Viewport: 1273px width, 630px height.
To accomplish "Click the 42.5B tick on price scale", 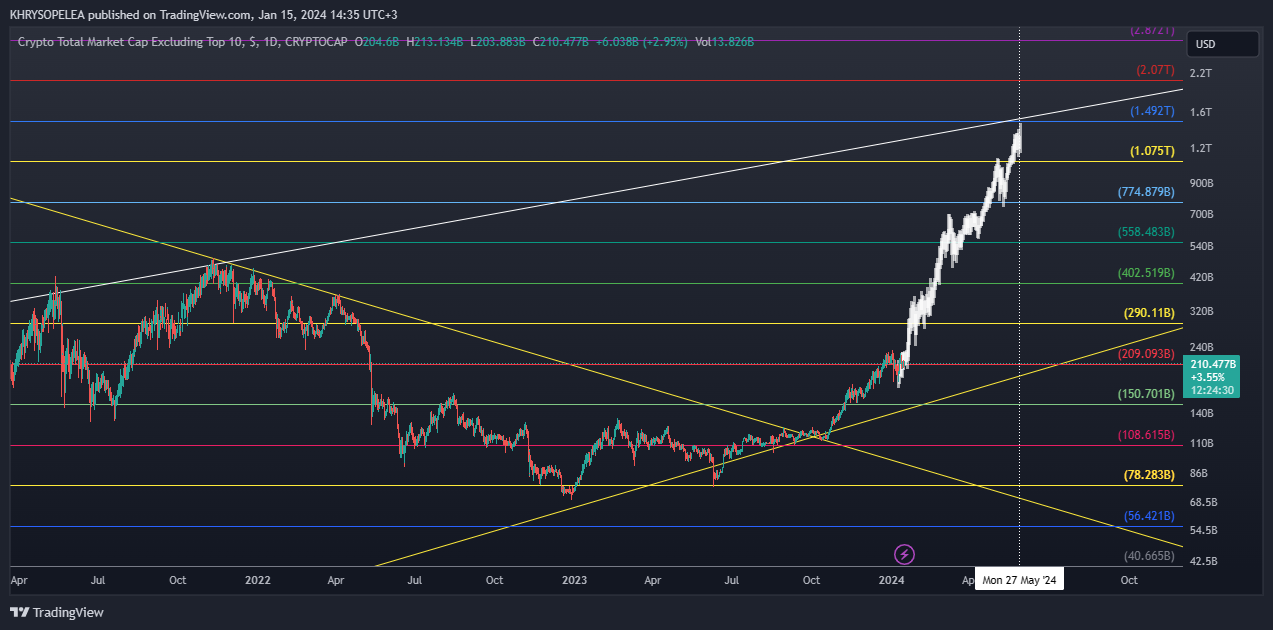I will pos(1203,562).
